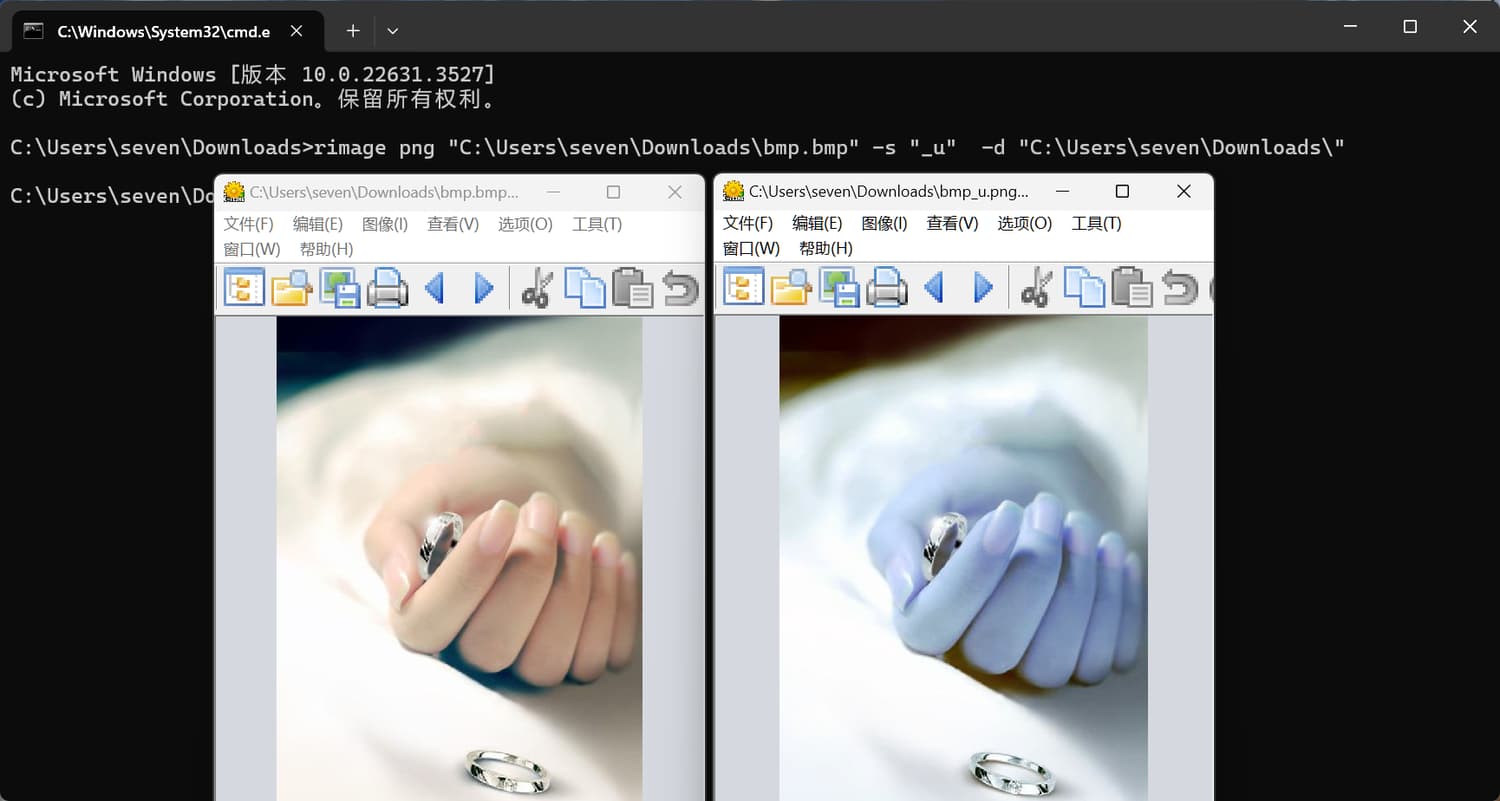Viewport: 1500px width, 801px height.
Task: Click the app icon in bmp_u.png title bar
Action: [x=734, y=191]
